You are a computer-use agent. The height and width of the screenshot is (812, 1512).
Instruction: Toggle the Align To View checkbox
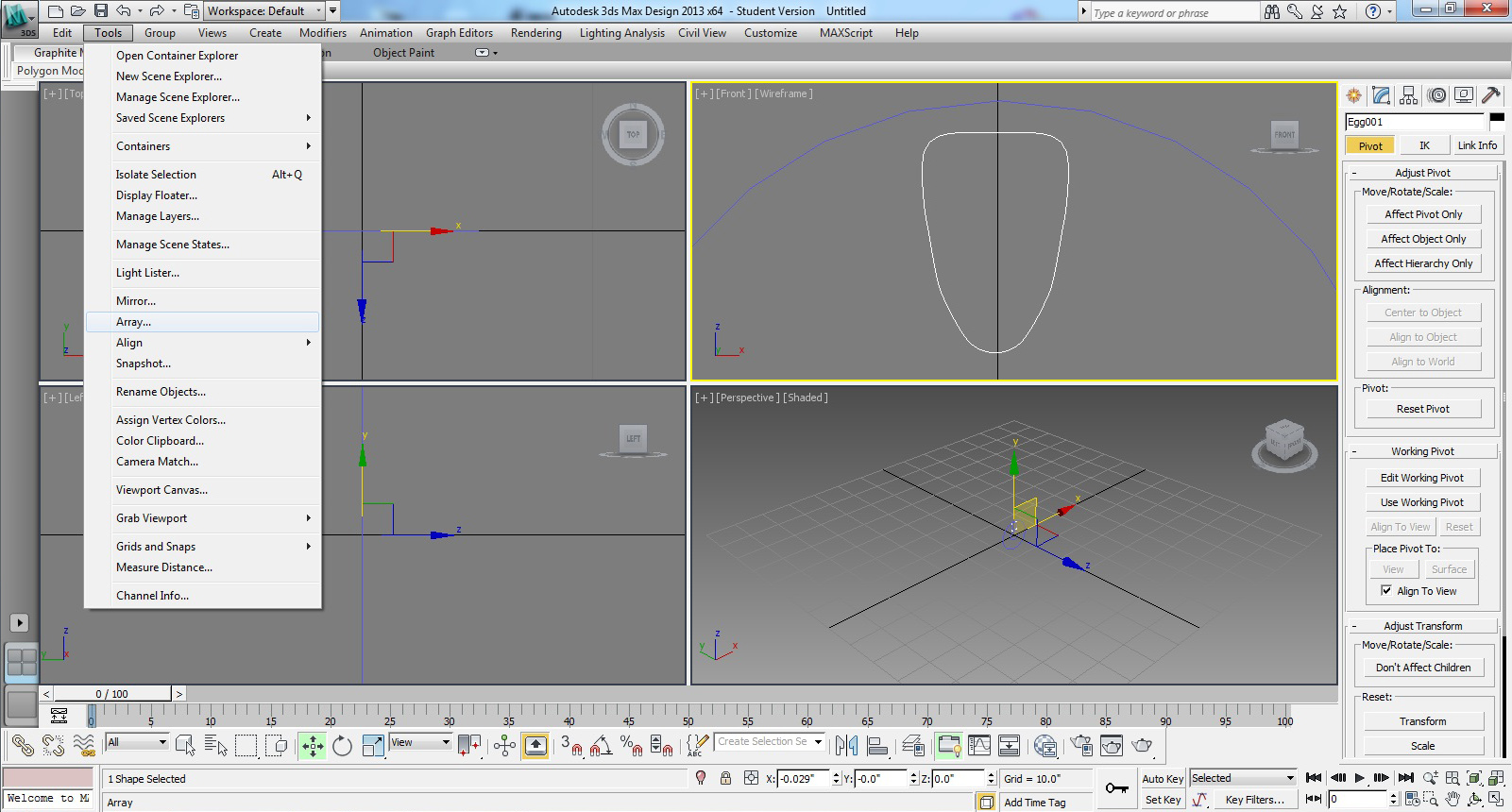coord(1386,591)
